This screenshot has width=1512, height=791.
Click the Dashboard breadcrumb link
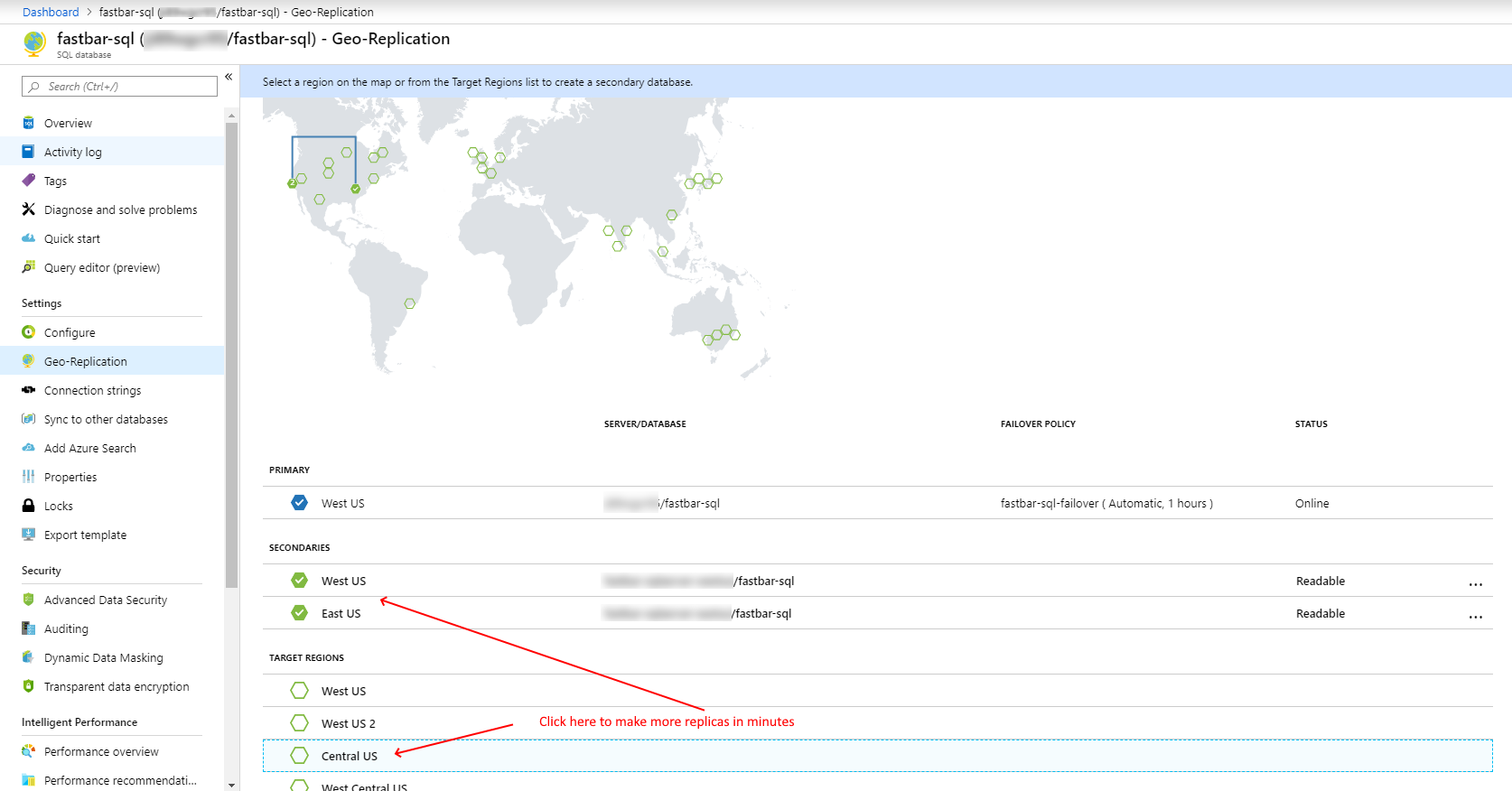click(51, 12)
